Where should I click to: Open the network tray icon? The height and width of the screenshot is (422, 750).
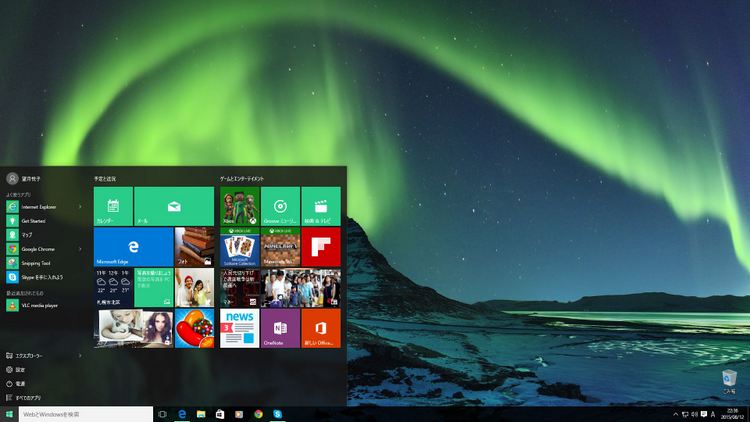pos(685,414)
